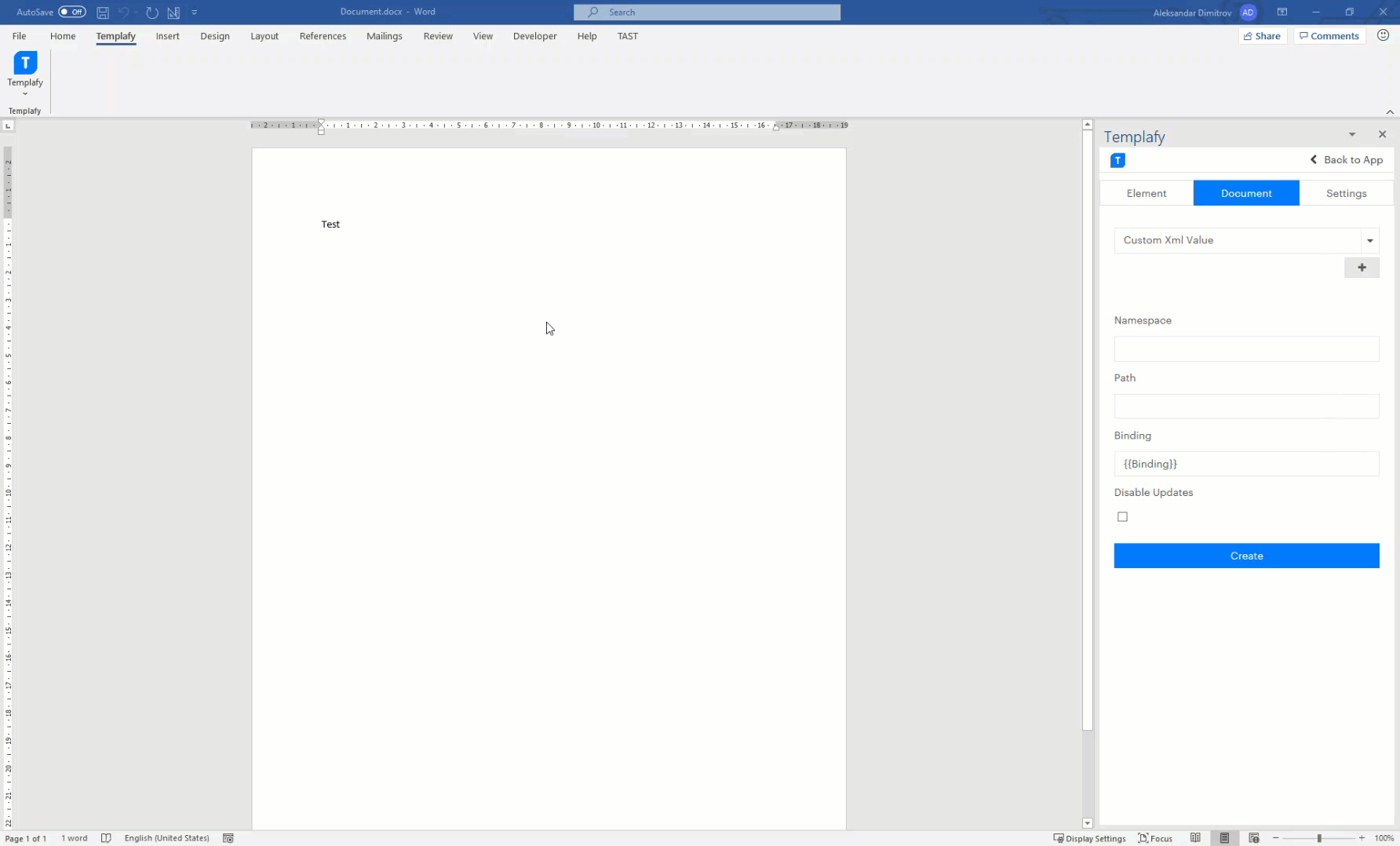Click the Back to App link

click(x=1347, y=160)
